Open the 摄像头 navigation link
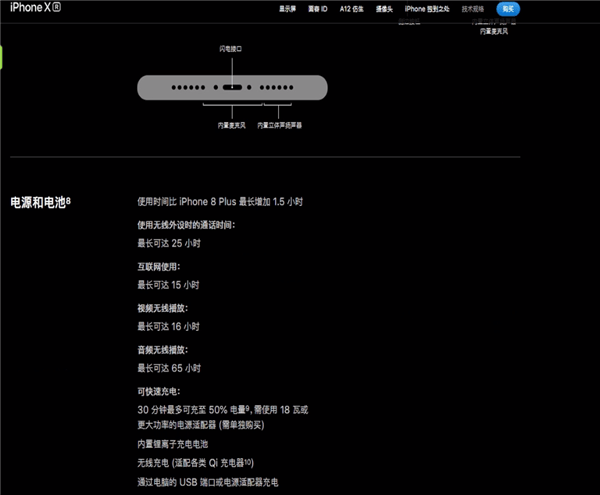This screenshot has height=495, width=600. (384, 9)
